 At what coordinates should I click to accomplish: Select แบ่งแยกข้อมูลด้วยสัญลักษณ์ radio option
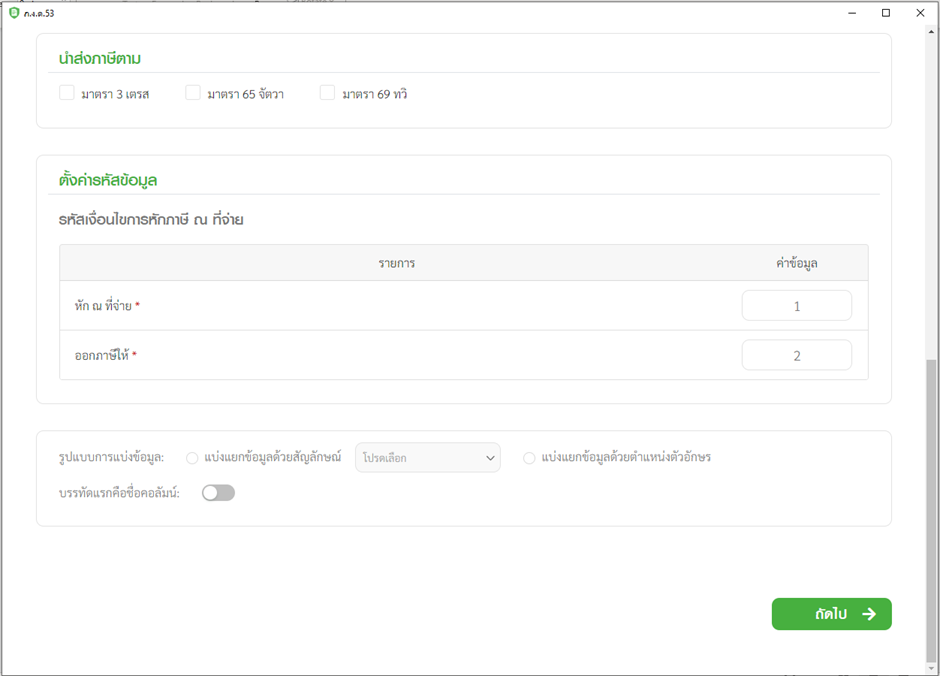(x=192, y=458)
